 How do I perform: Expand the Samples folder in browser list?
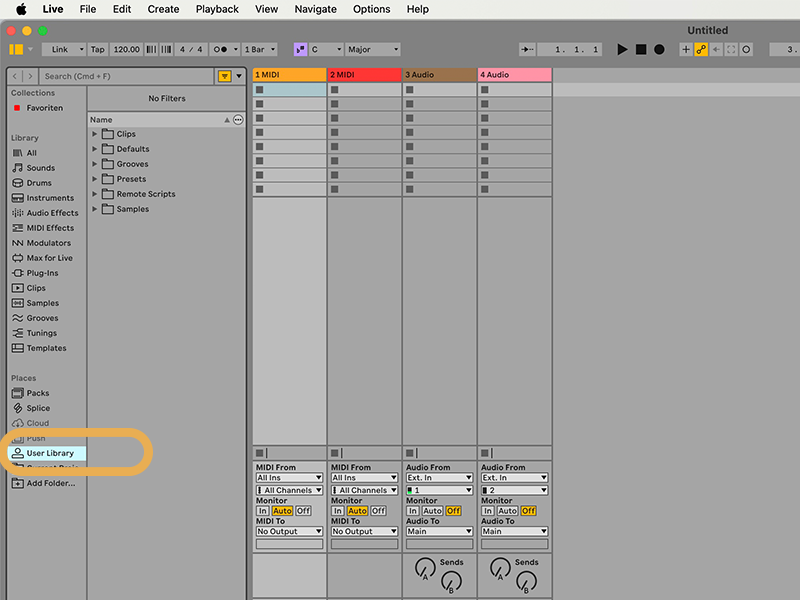click(94, 209)
